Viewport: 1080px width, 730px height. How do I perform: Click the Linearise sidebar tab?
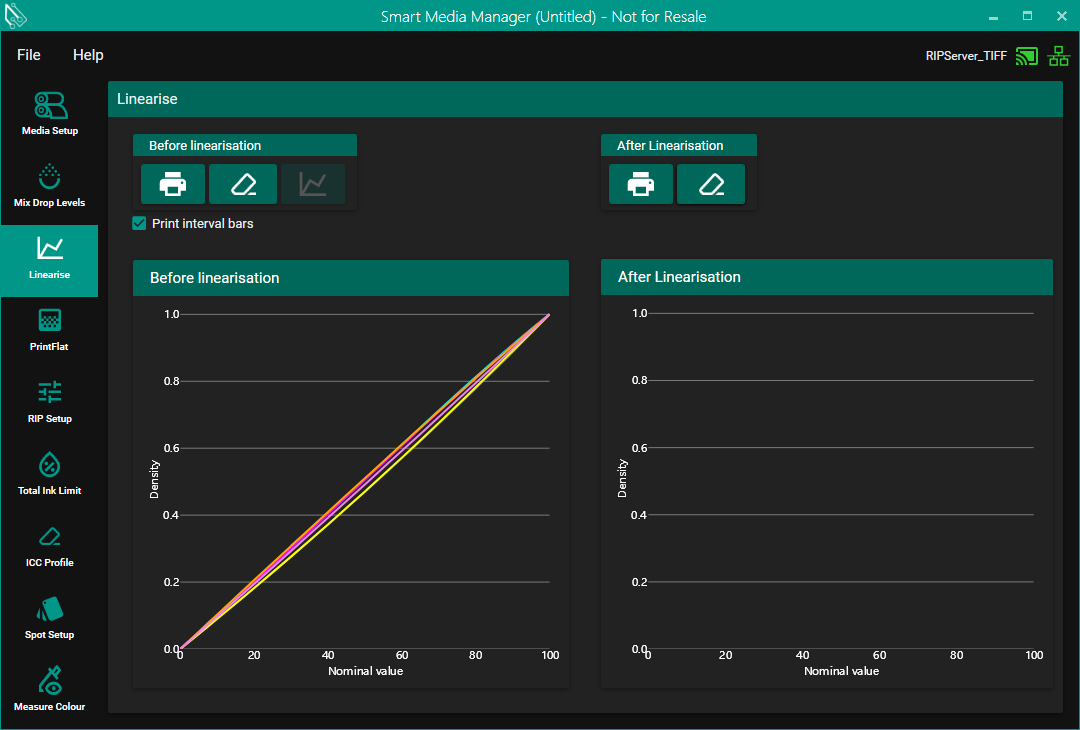tap(49, 258)
